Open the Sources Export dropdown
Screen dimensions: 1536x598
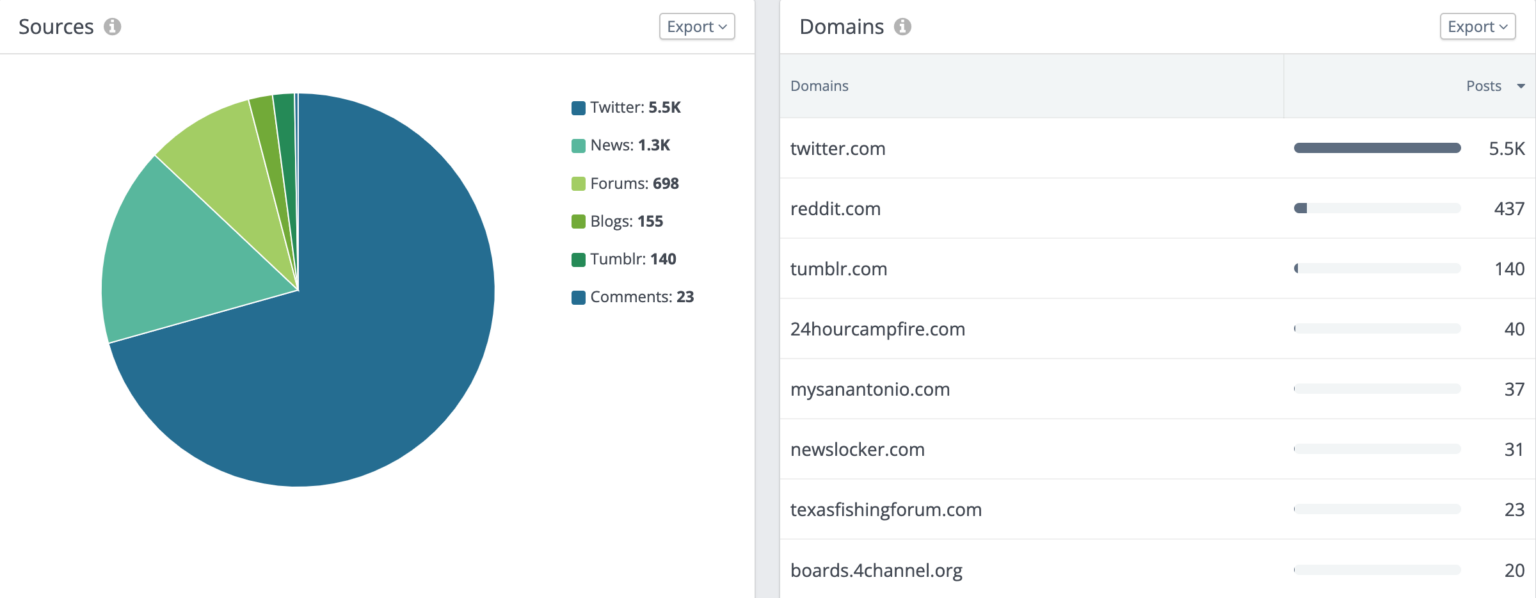[x=696, y=27]
